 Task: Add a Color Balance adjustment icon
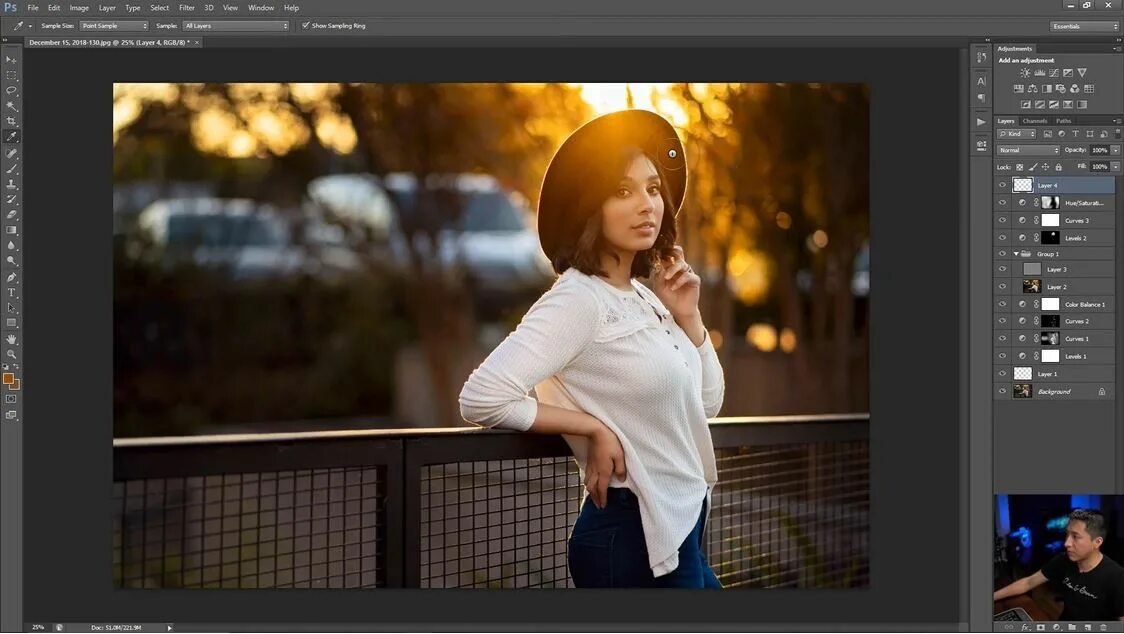coord(1032,89)
